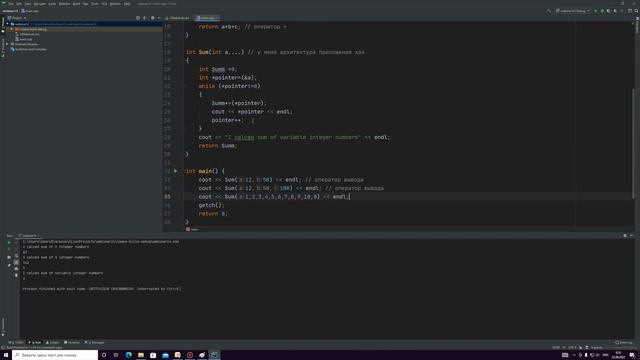Open the Event Log
This screenshot has width=640, height=360.
point(624,342)
